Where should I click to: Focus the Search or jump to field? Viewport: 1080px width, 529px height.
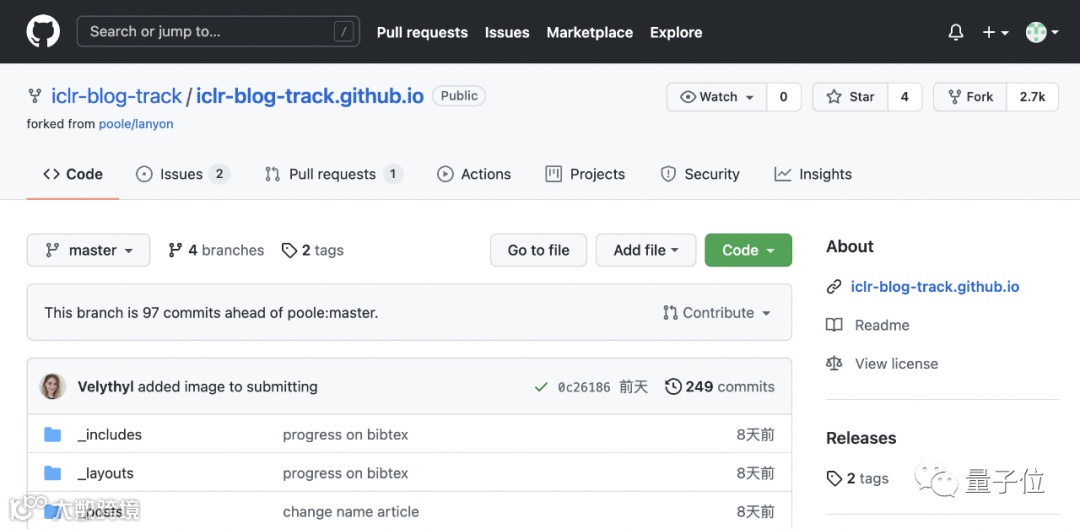[218, 32]
